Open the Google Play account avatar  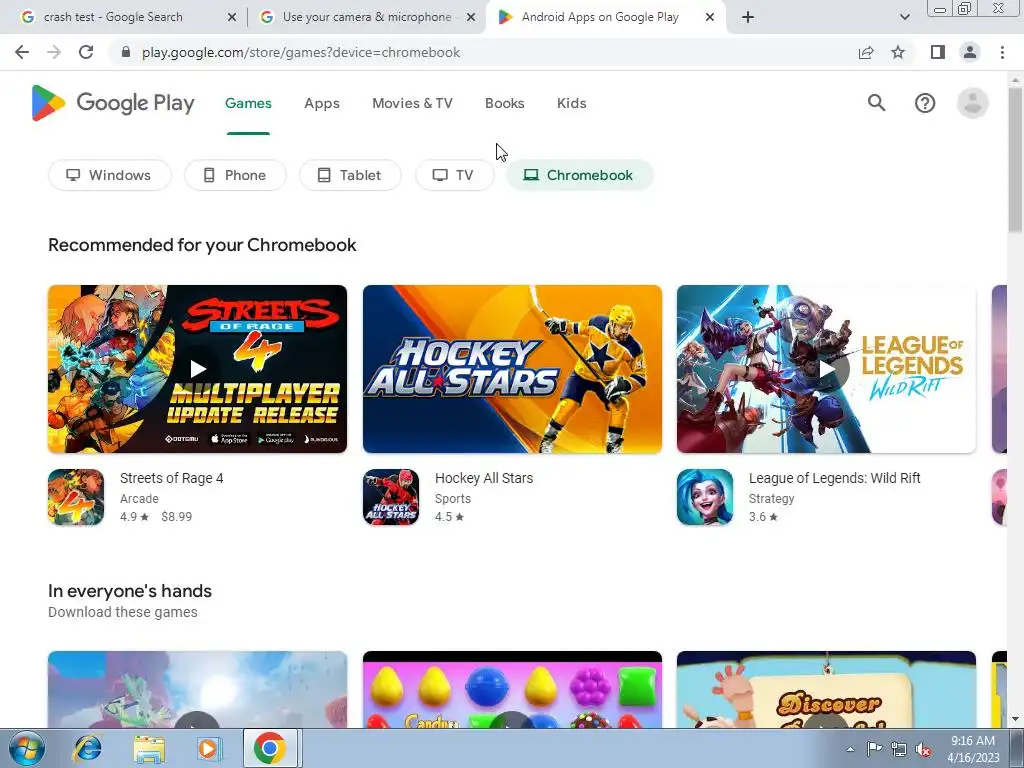[x=972, y=103]
